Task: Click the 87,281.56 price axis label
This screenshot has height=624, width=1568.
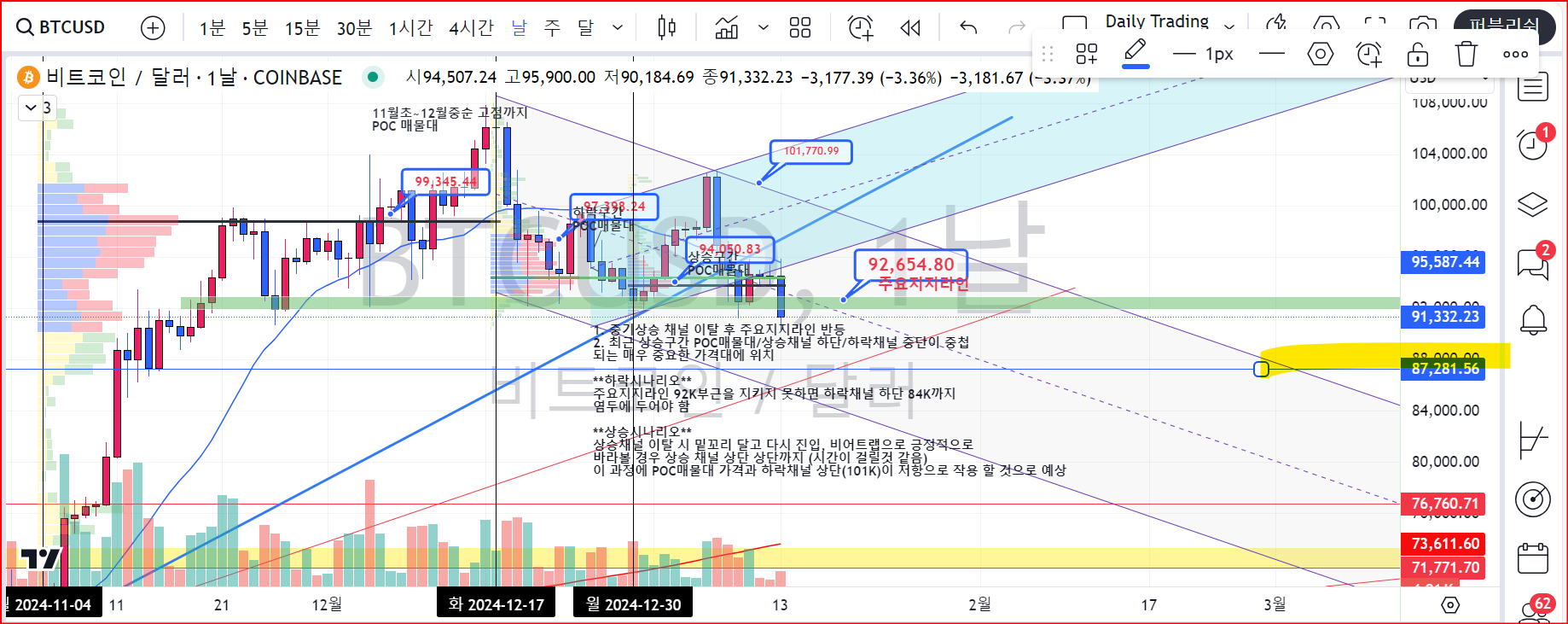Action: [x=1443, y=369]
